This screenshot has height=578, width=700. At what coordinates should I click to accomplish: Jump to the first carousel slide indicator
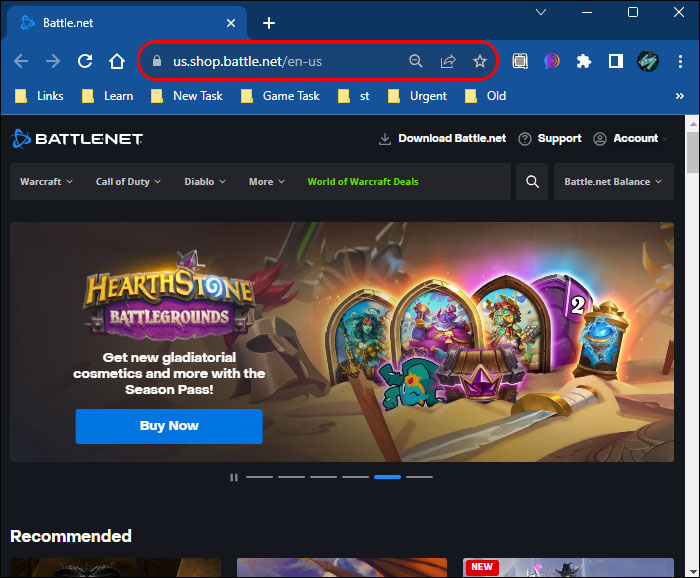tap(259, 477)
